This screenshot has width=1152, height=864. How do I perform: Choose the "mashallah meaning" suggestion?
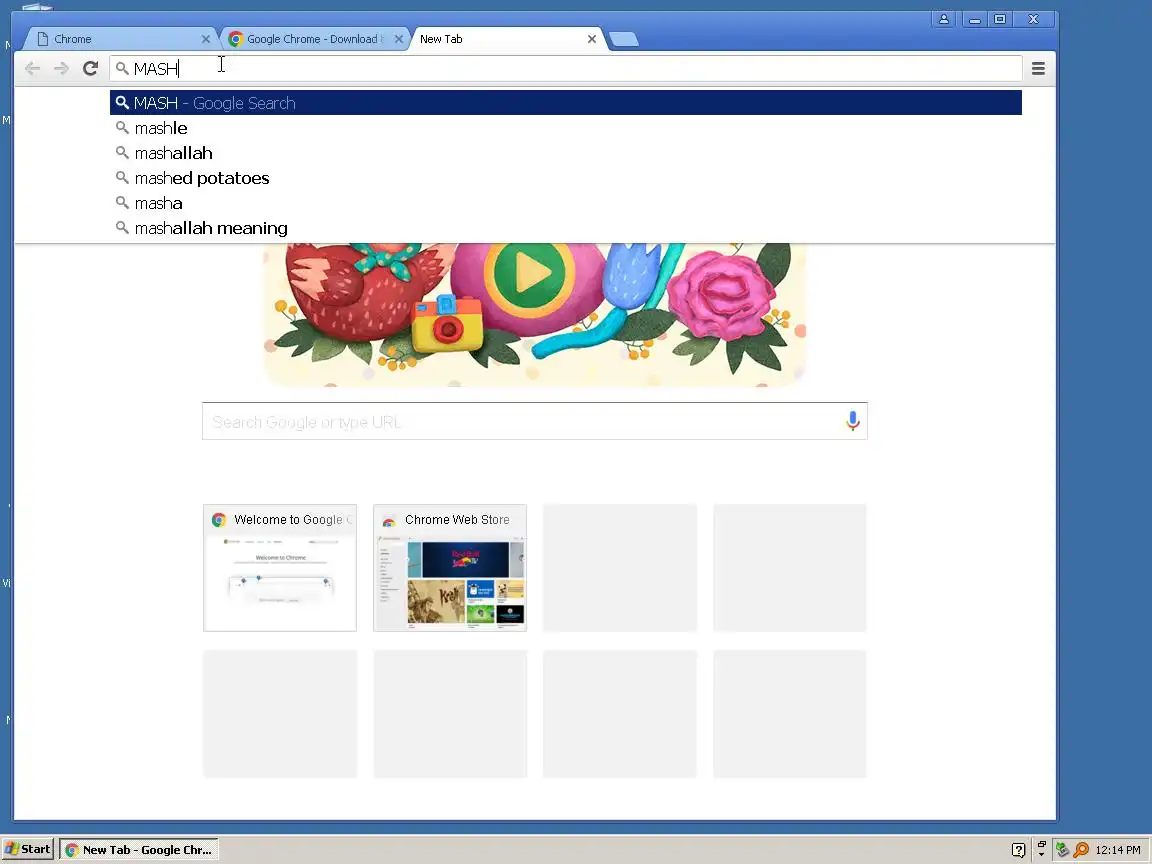point(566,228)
